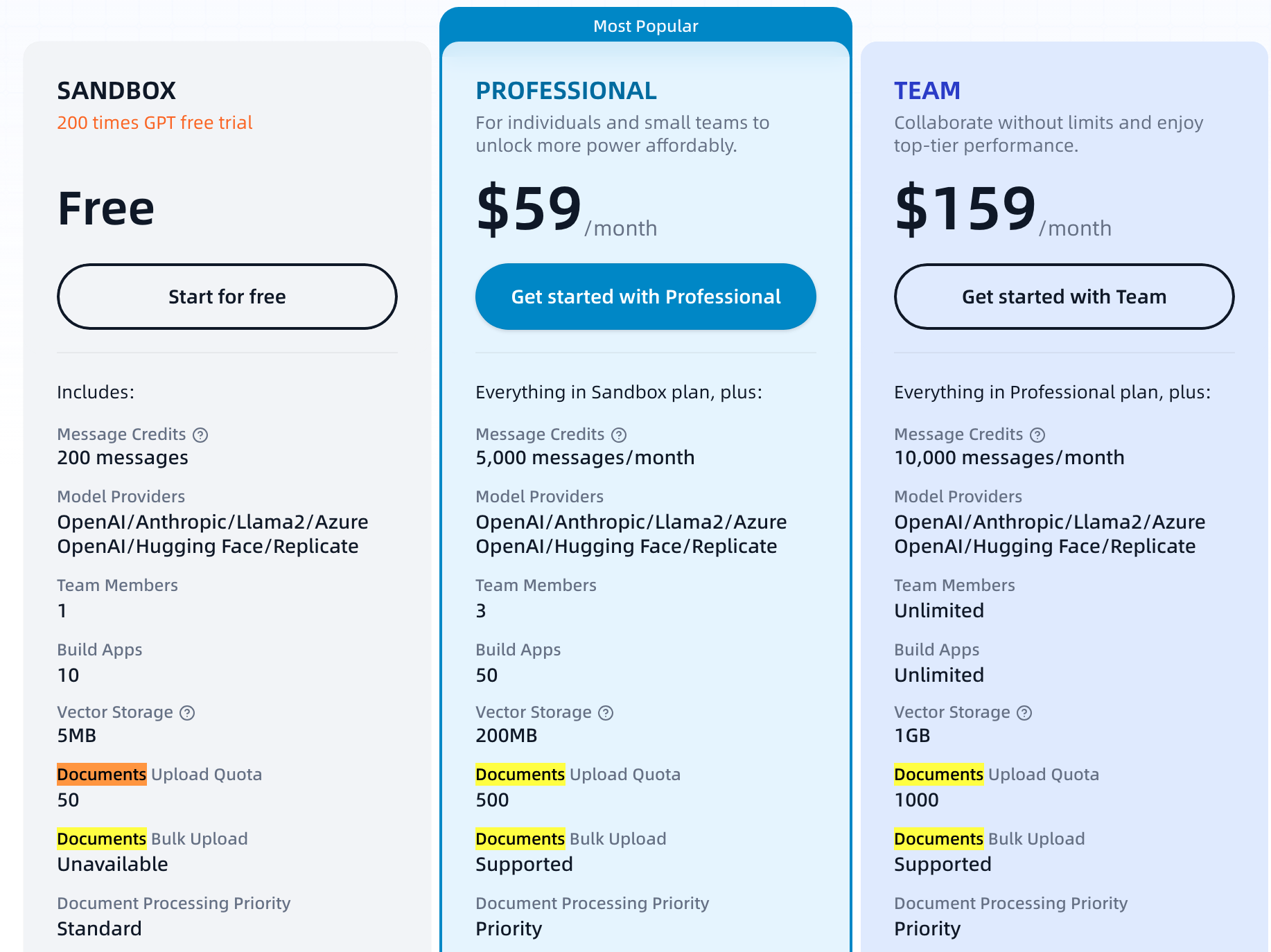This screenshot has width=1271, height=952.
Task: Click Team Documents Upload Quota label
Action: point(997,775)
